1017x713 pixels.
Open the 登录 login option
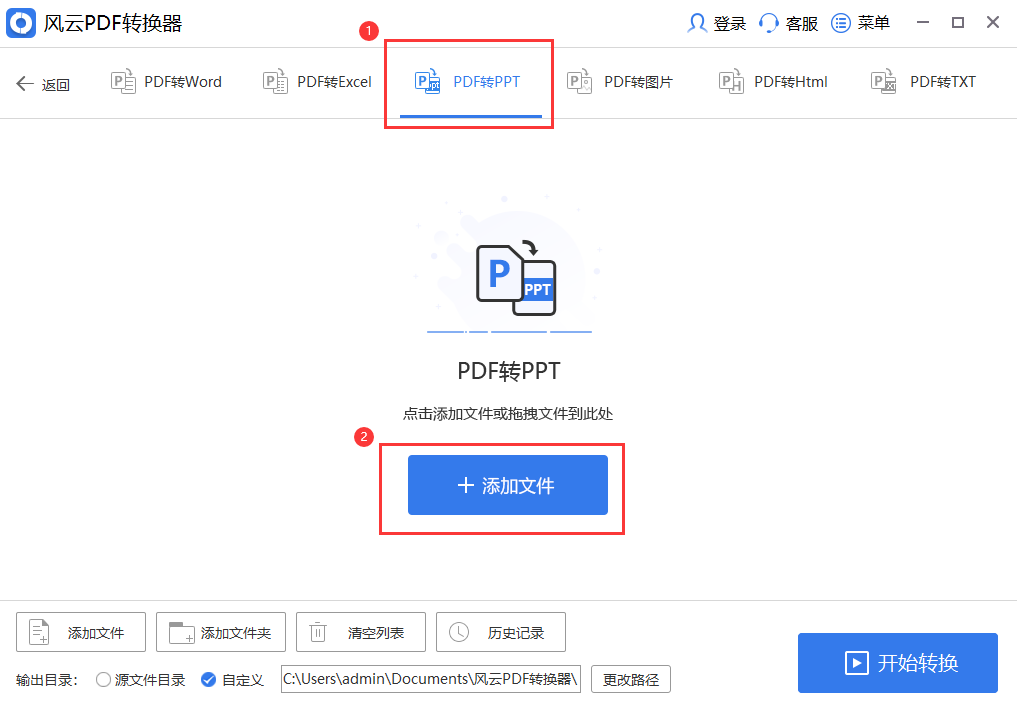[x=717, y=23]
